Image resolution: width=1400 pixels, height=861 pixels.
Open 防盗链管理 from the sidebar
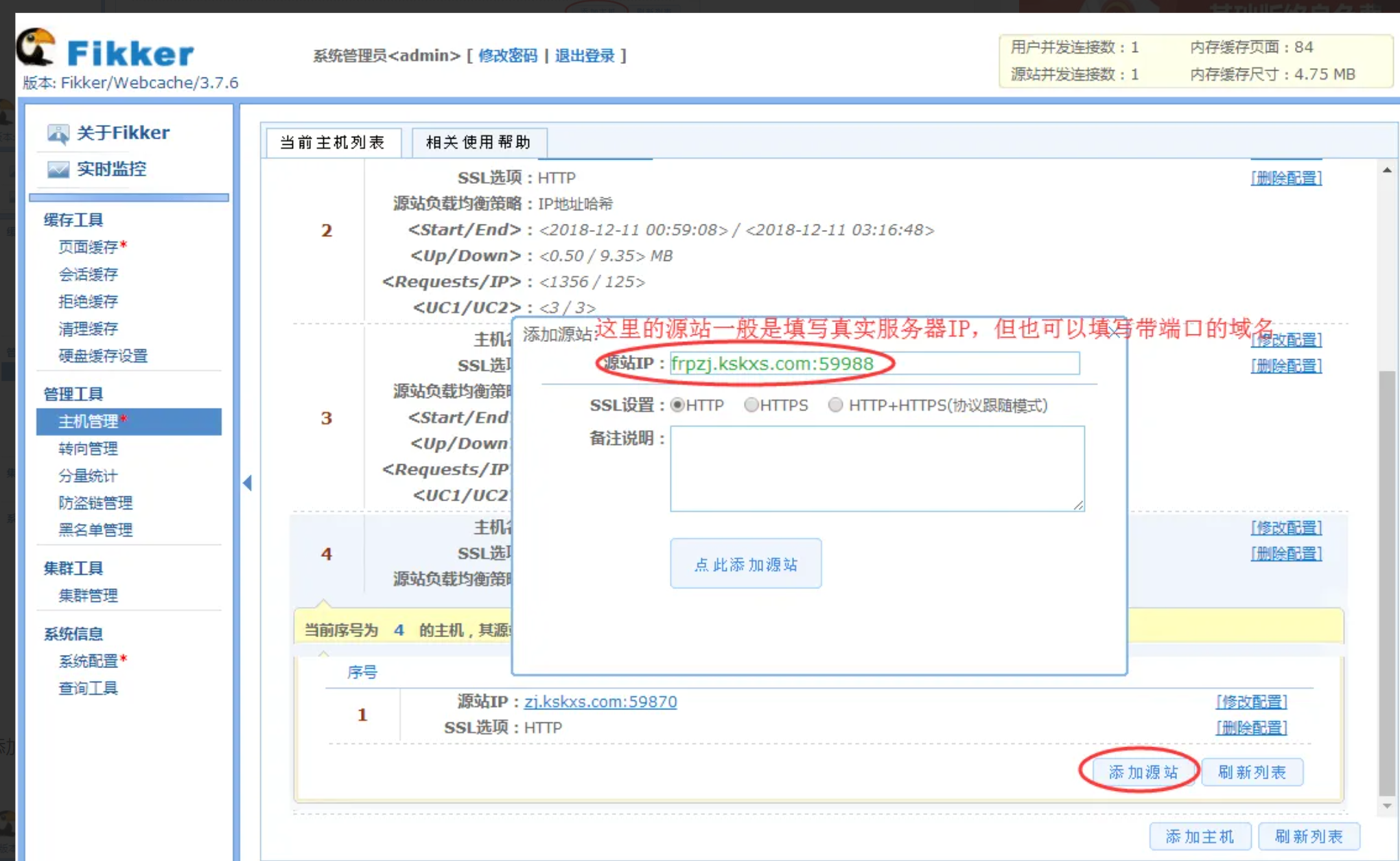[x=96, y=503]
